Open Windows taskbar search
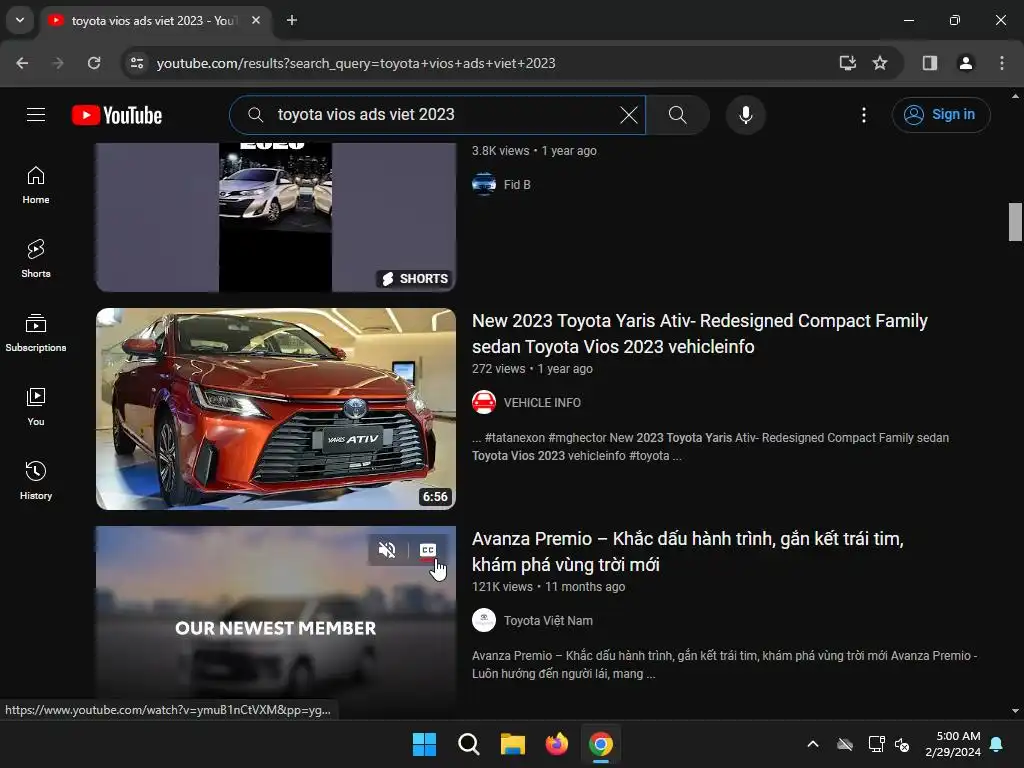This screenshot has width=1024, height=768. pos(468,744)
